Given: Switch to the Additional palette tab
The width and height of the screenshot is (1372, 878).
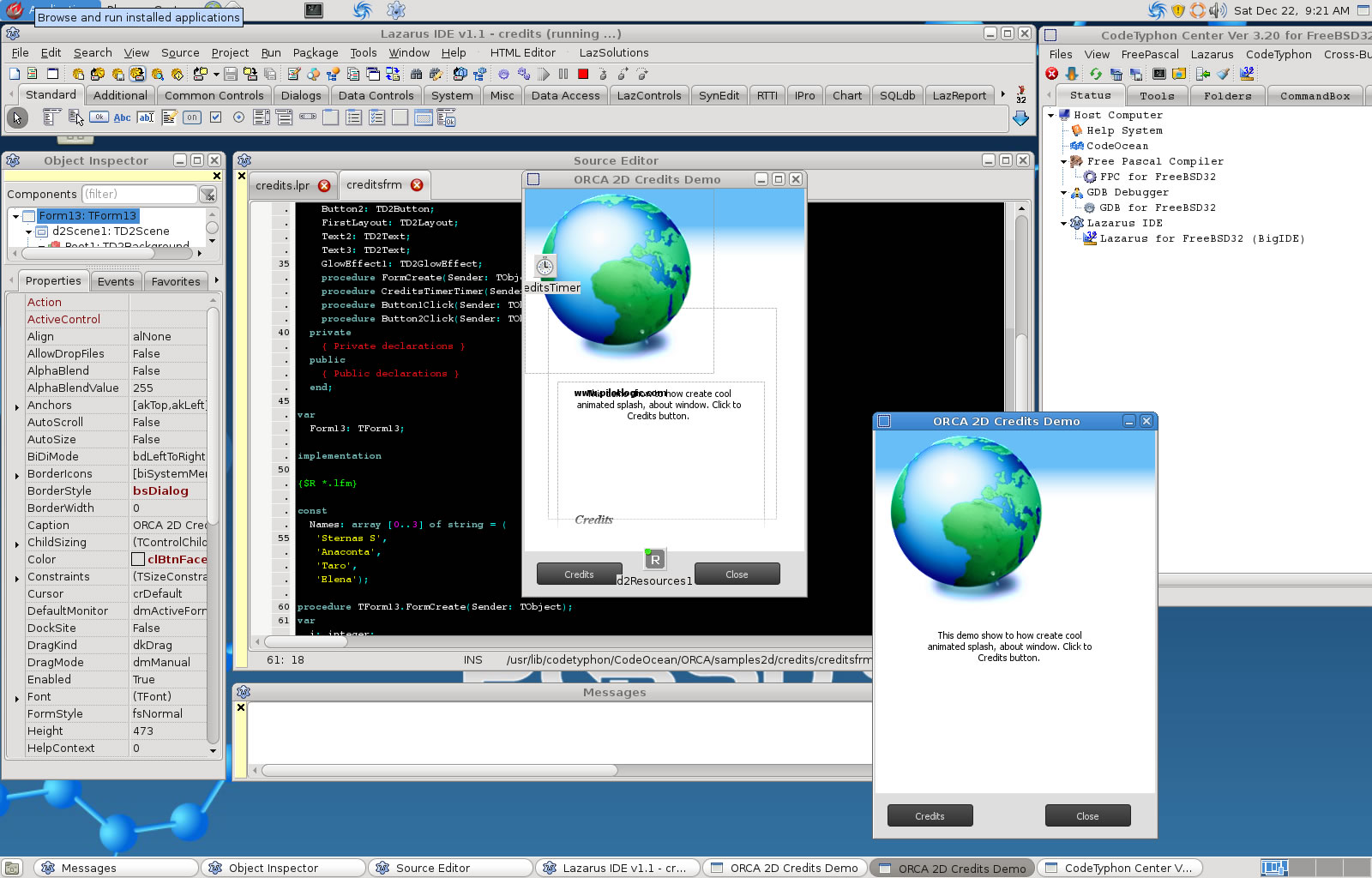Looking at the screenshot, I should point(120,95).
